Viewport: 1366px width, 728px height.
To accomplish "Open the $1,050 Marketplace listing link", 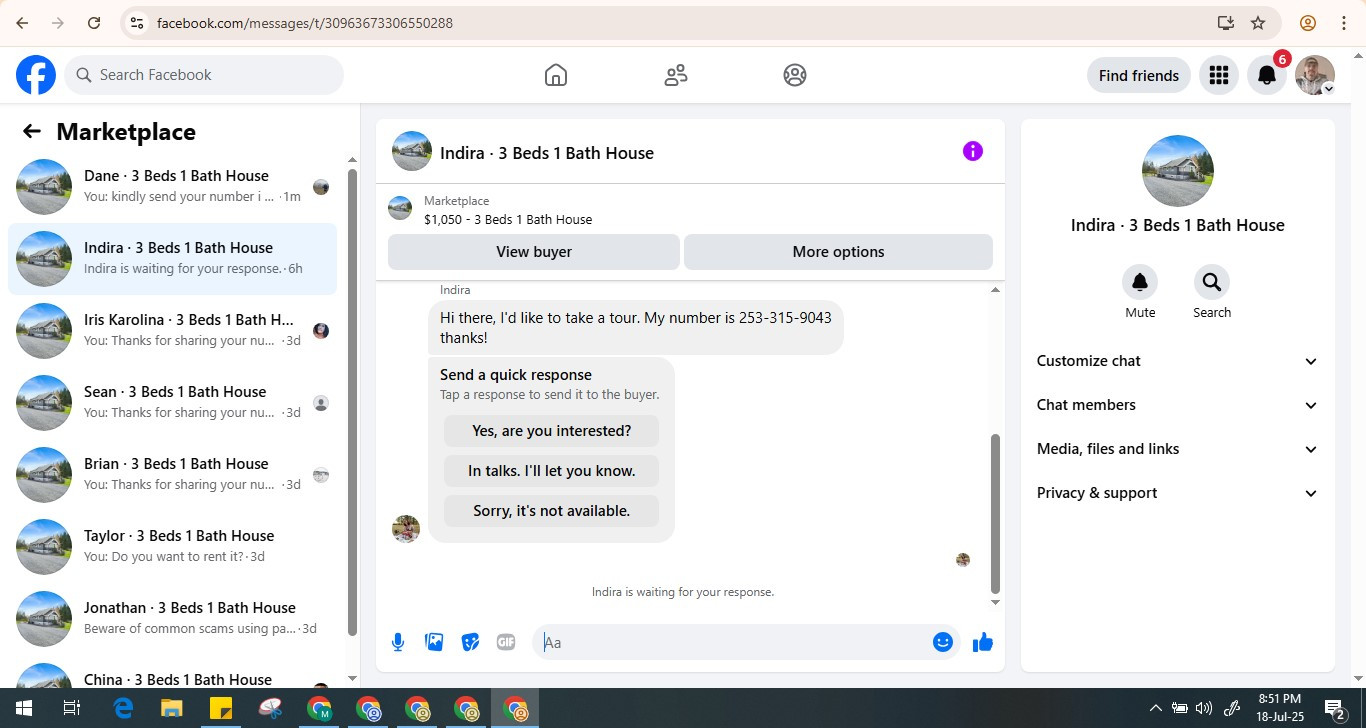I will click(508, 219).
